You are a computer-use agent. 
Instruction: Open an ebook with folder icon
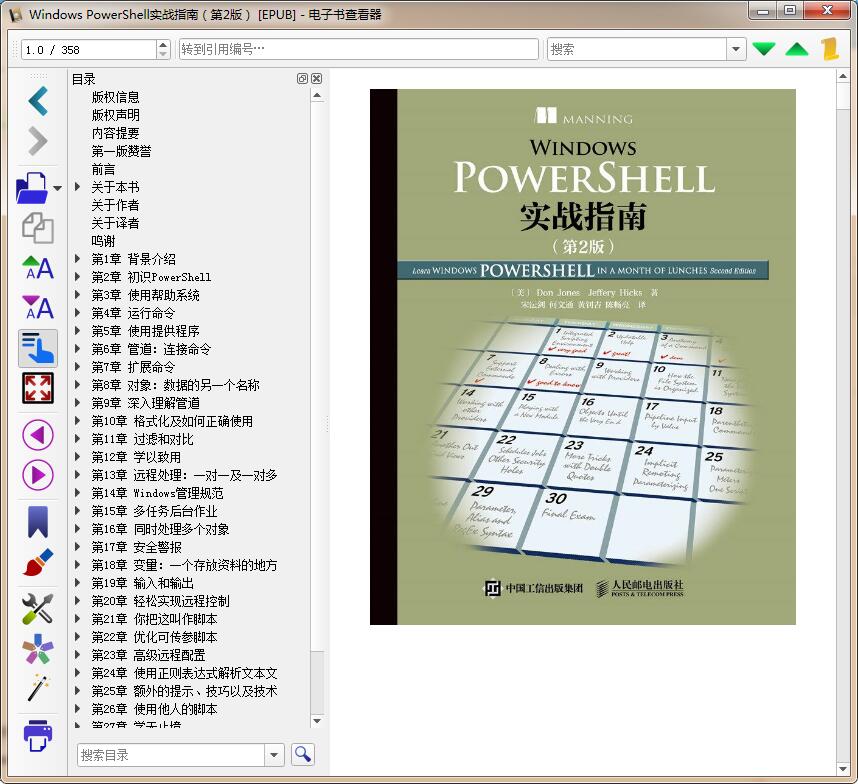(x=32, y=188)
